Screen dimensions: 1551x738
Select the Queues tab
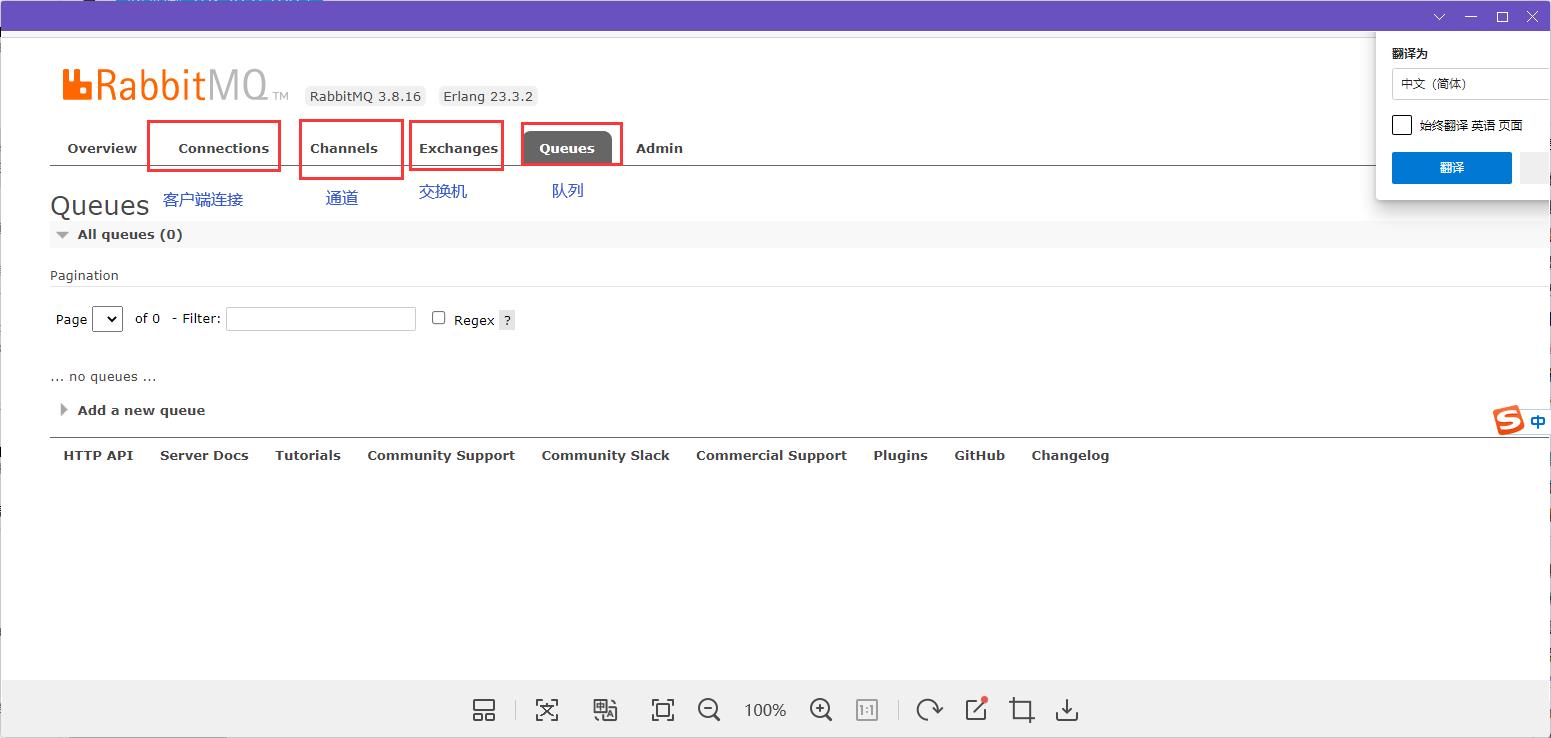pos(567,148)
